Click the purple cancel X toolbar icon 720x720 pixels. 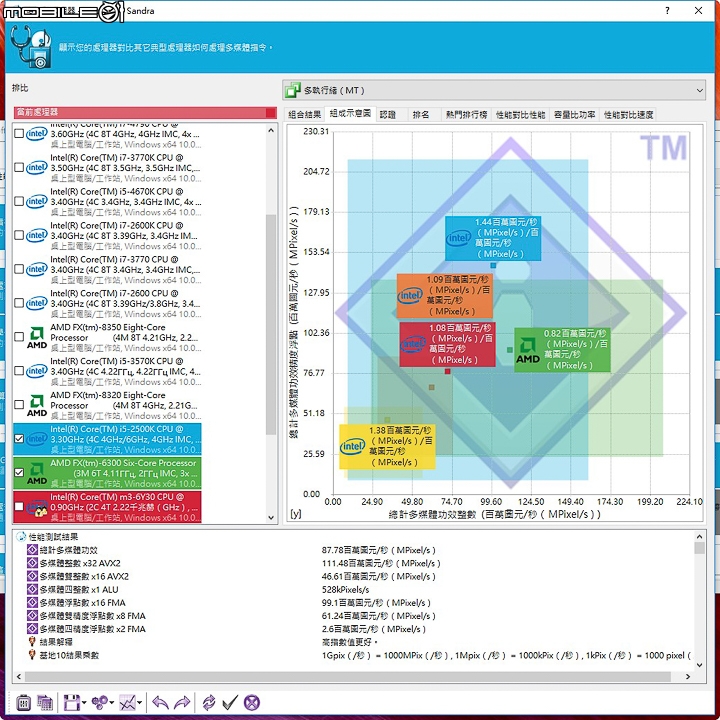tap(252, 702)
